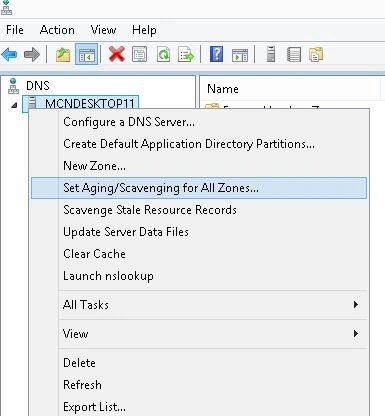The image size is (385, 416).
Task: Open the Action menu
Action: coord(57,30)
